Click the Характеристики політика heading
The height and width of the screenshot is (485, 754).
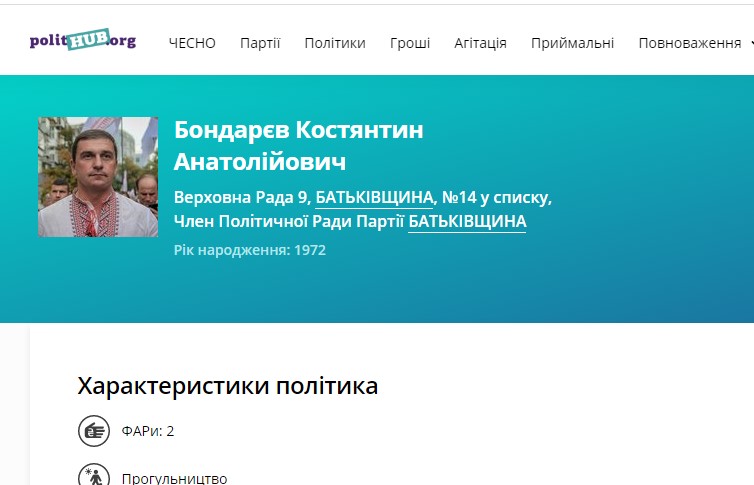pyautogui.click(x=228, y=386)
